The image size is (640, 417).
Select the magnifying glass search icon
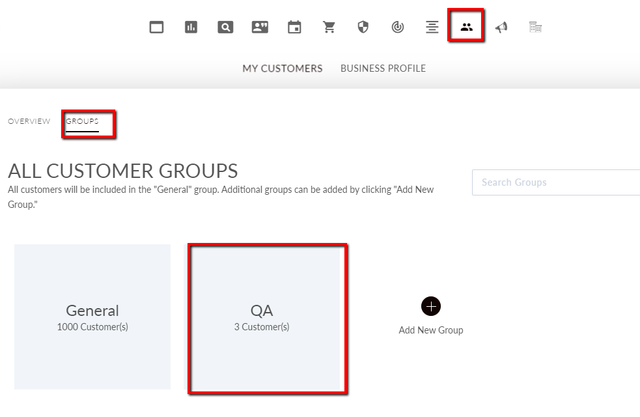[225, 27]
